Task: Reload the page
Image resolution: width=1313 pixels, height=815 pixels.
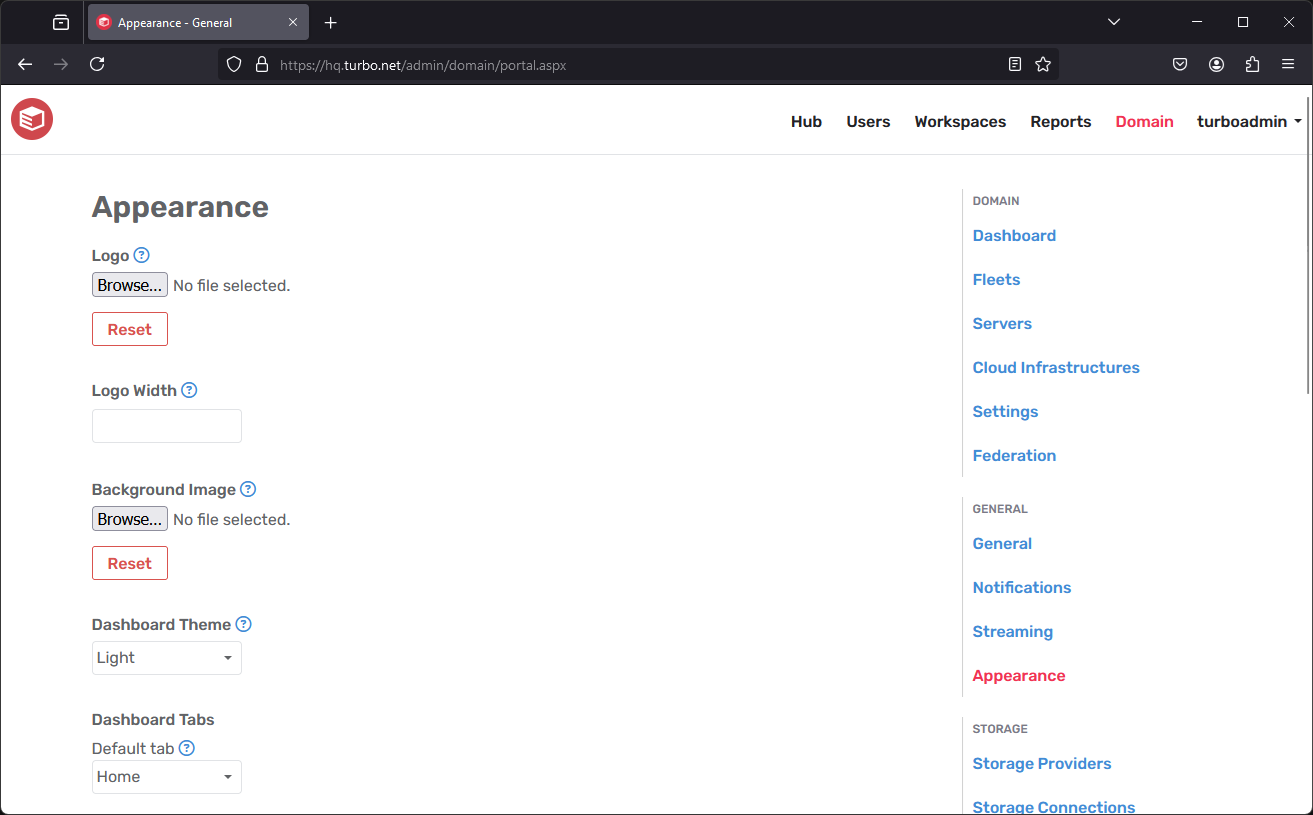Action: (x=97, y=63)
